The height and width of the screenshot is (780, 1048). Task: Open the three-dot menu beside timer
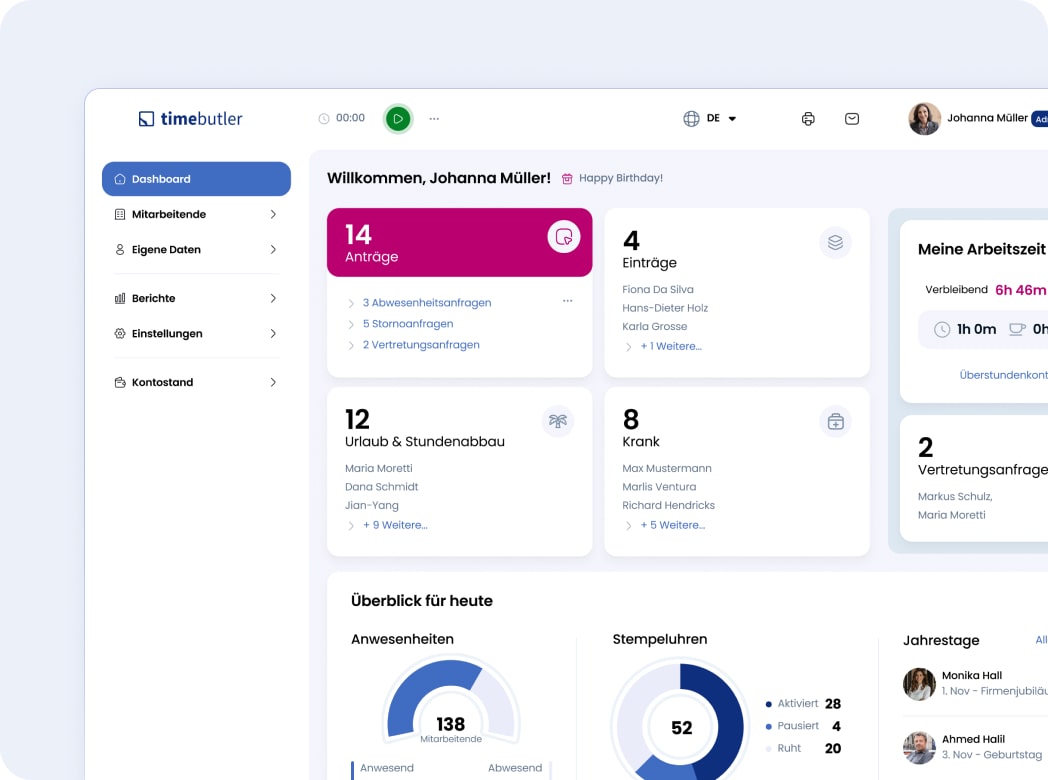pyautogui.click(x=434, y=119)
